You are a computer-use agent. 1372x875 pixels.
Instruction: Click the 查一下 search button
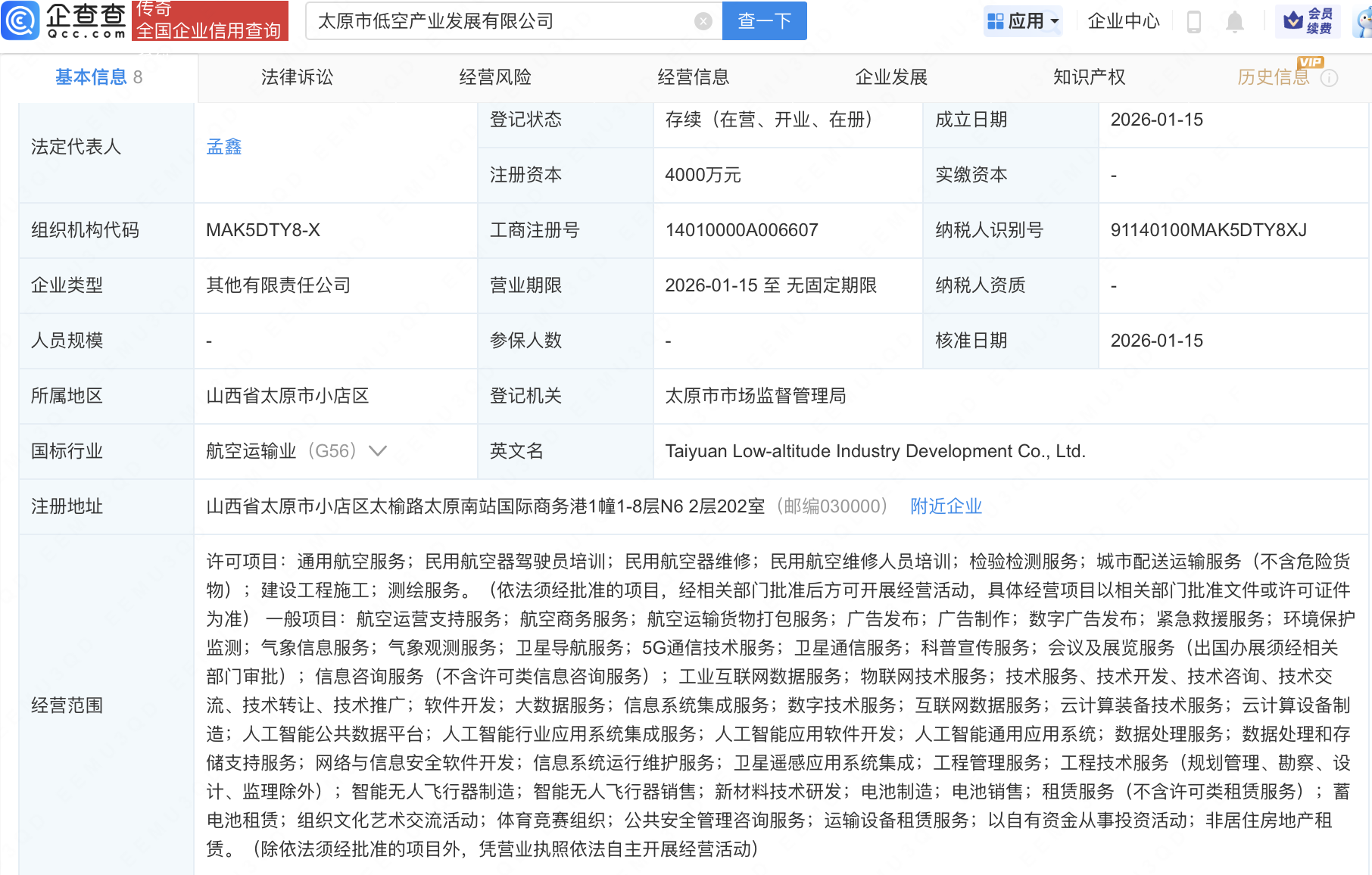tap(764, 21)
